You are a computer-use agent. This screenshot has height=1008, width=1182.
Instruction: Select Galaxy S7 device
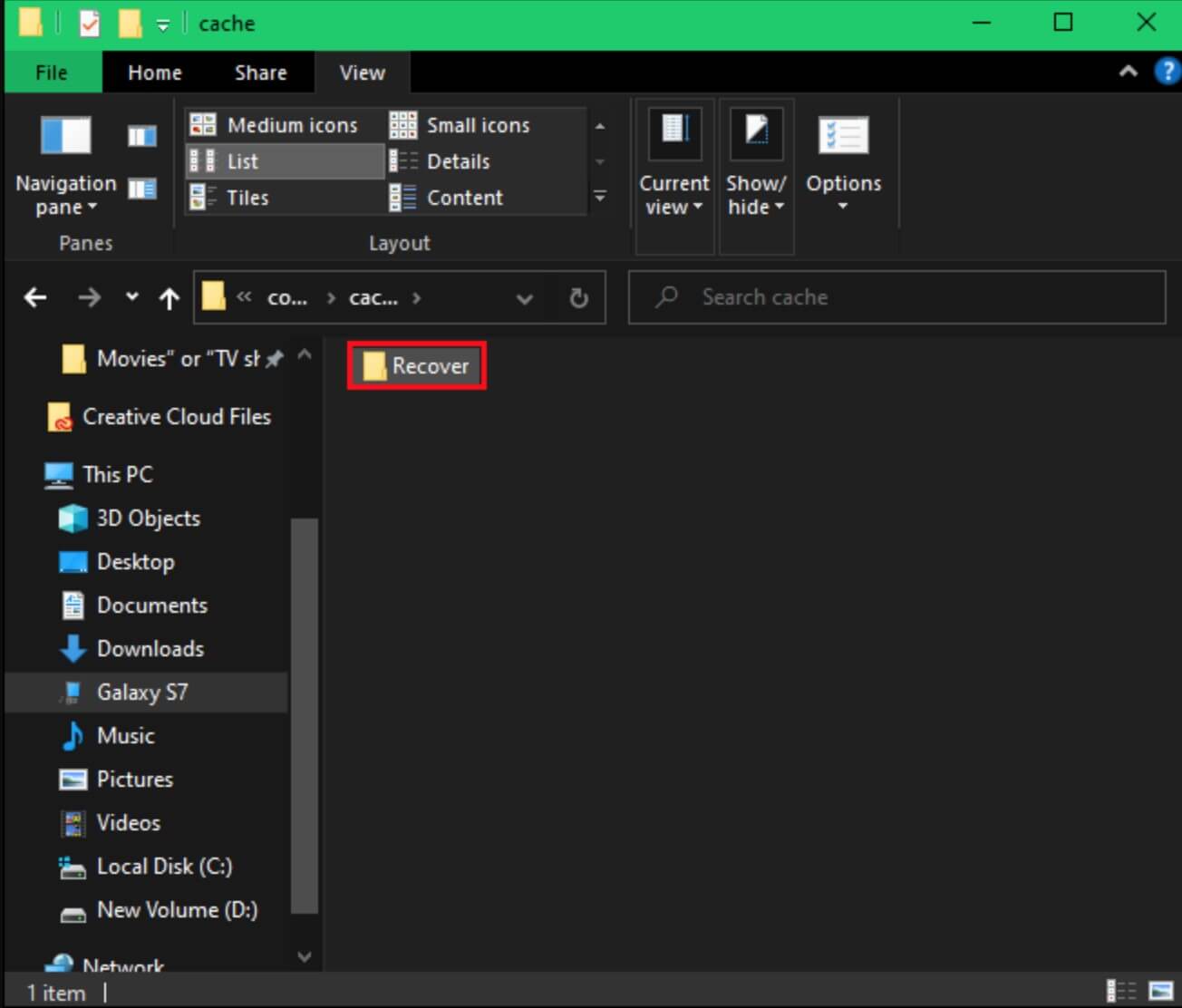(x=147, y=693)
